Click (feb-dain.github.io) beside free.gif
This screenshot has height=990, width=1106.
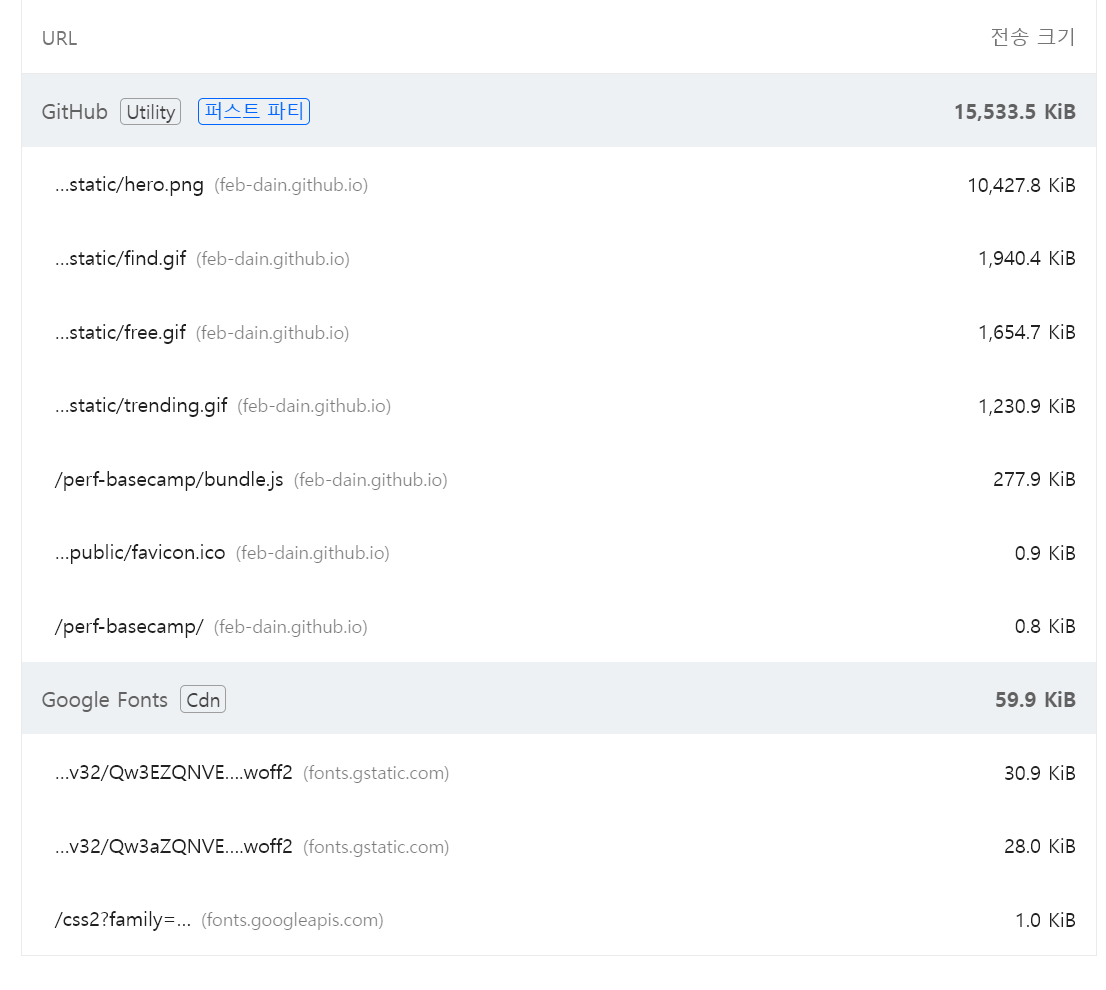(x=273, y=333)
